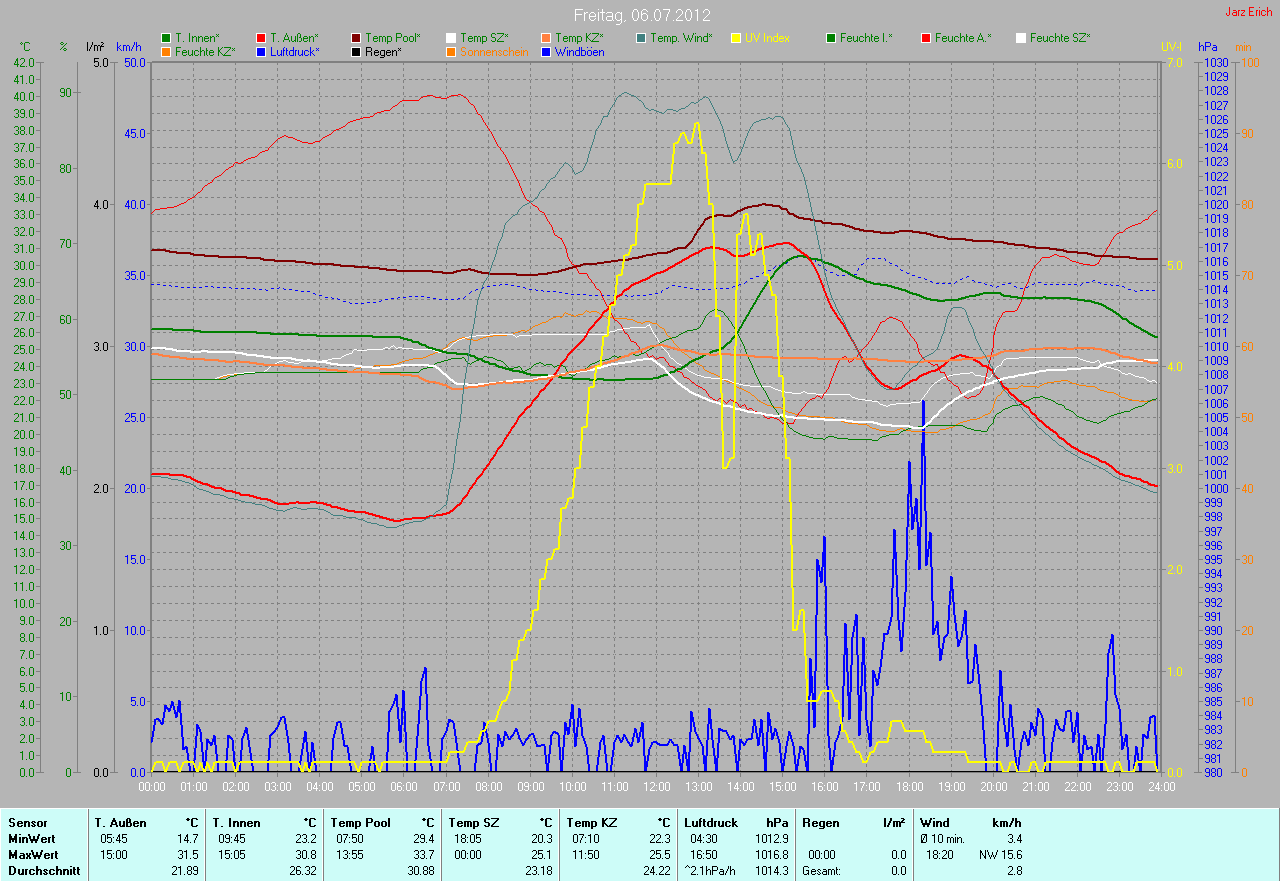Click the black Regen legend square

[x=356, y=51]
